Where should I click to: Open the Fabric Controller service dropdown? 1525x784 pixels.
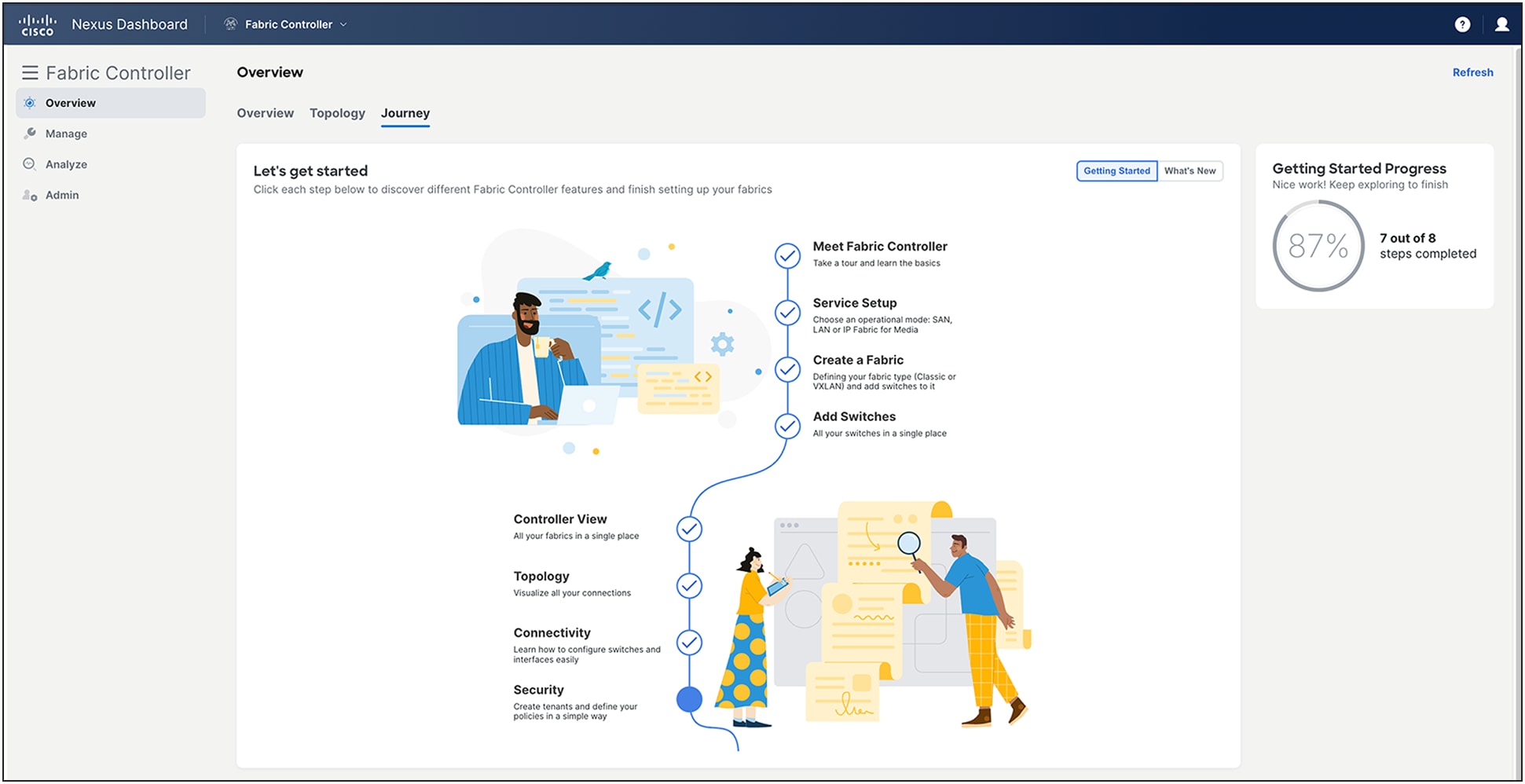(x=295, y=24)
